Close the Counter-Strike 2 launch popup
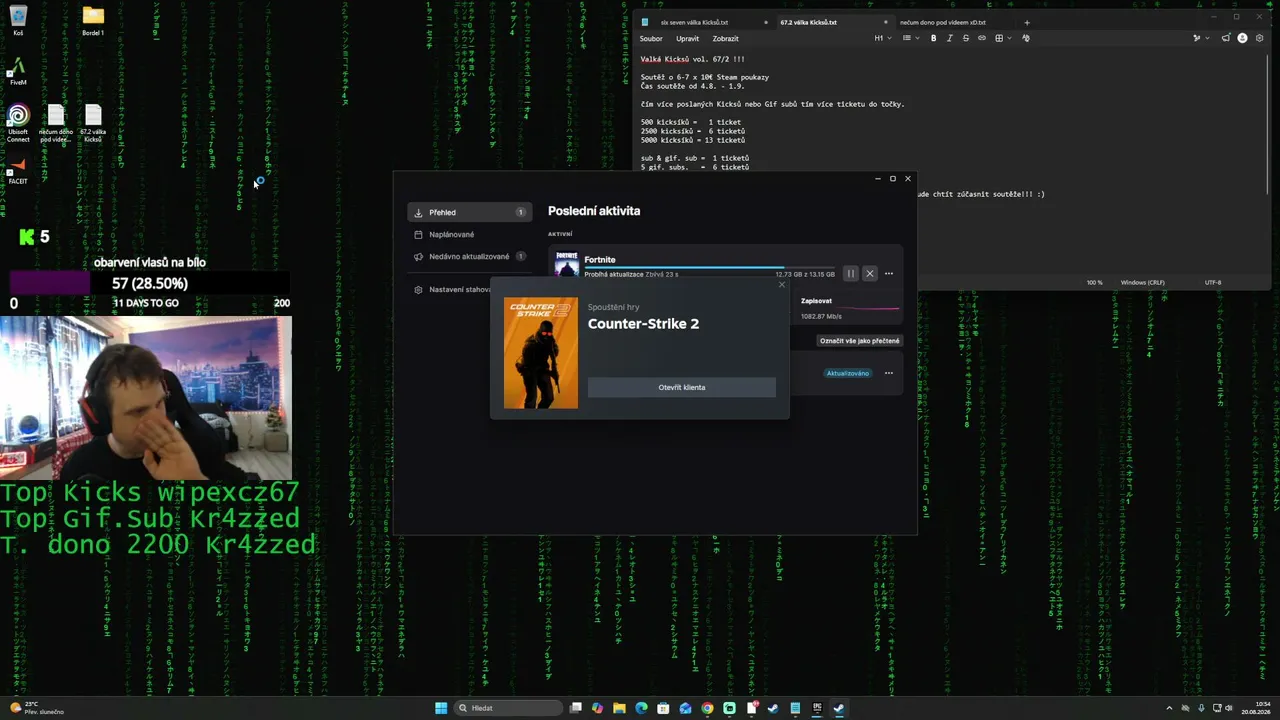Viewport: 1280px width, 720px height. click(x=782, y=285)
